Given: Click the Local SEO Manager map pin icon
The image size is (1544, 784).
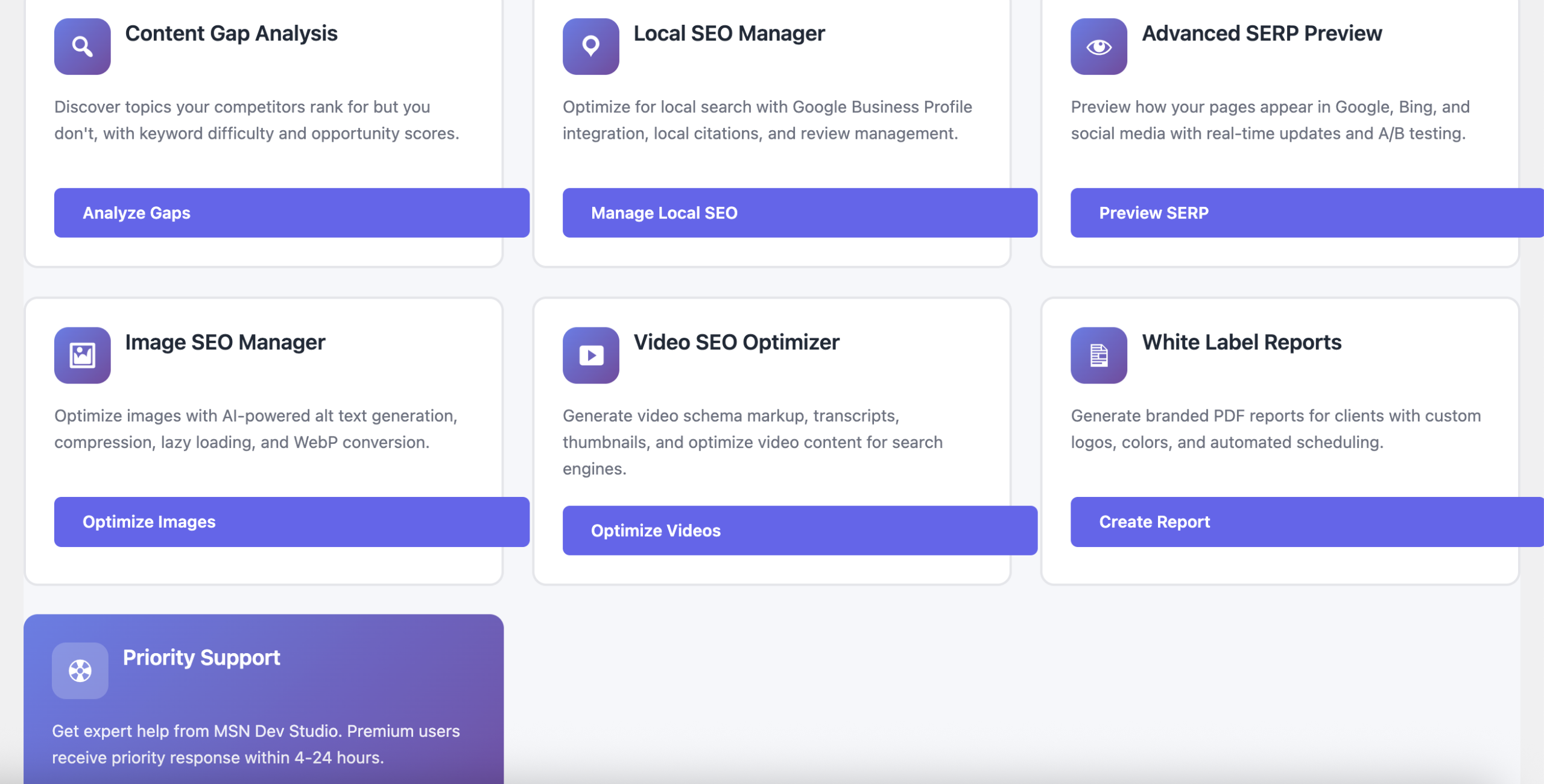Looking at the screenshot, I should [x=590, y=46].
